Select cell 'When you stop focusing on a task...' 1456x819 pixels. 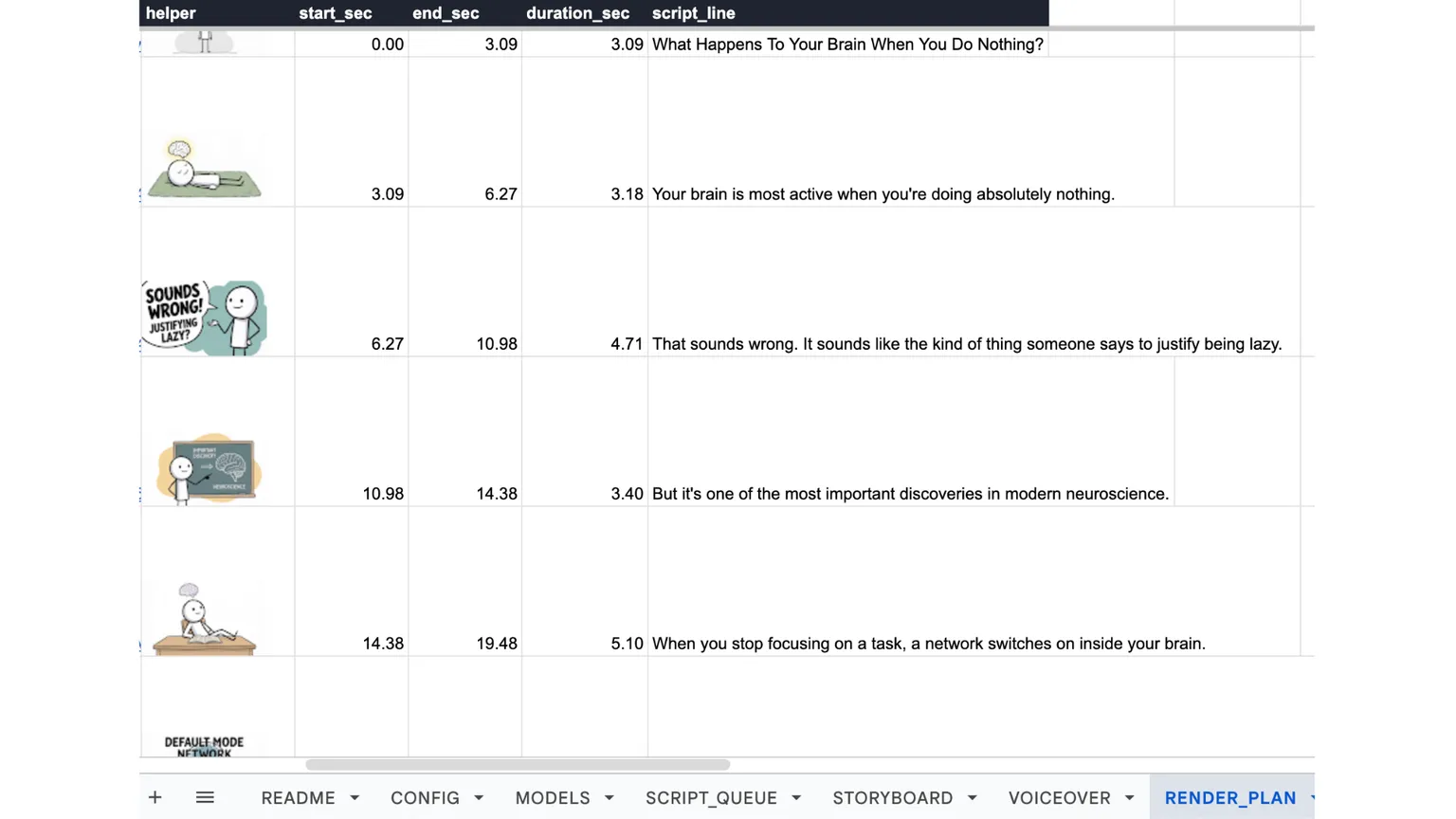click(974, 581)
